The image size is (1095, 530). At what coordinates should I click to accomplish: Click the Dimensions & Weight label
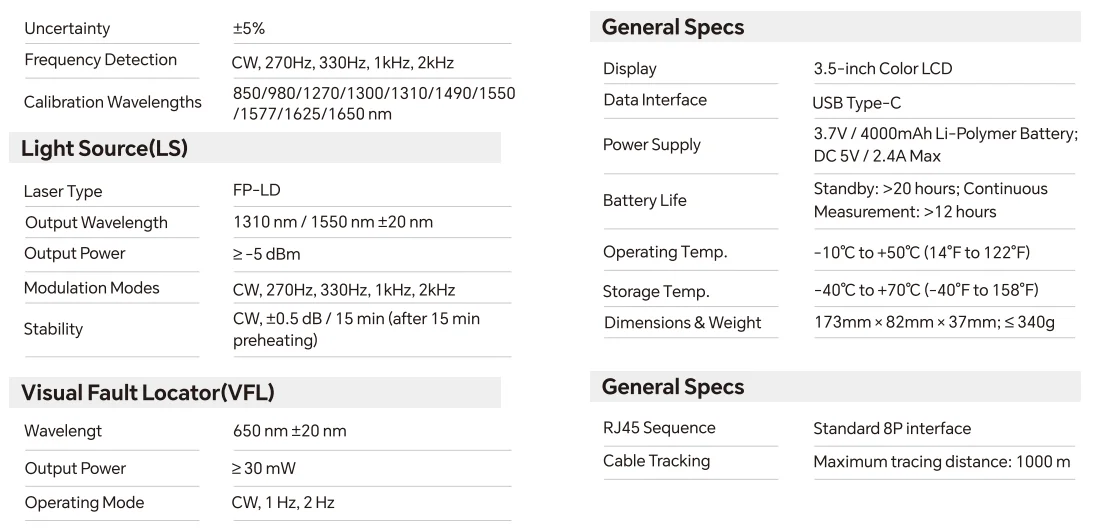click(682, 323)
